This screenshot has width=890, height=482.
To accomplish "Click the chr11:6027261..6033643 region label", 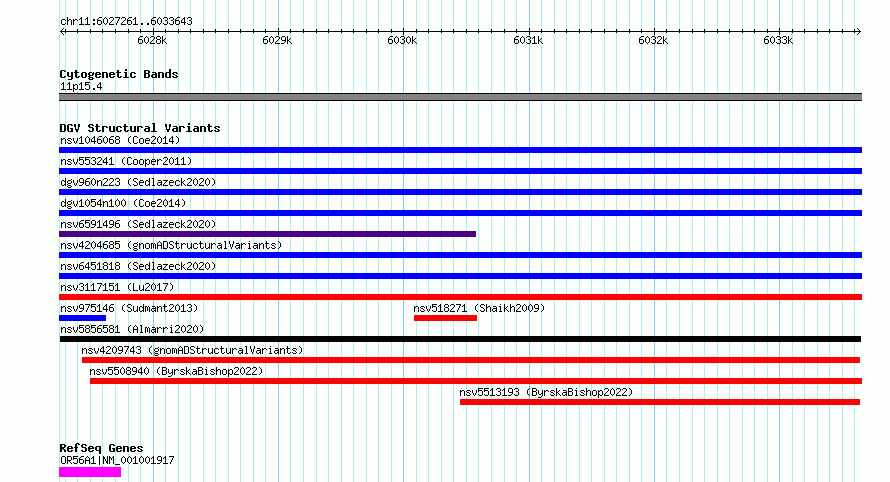I will [x=126, y=22].
